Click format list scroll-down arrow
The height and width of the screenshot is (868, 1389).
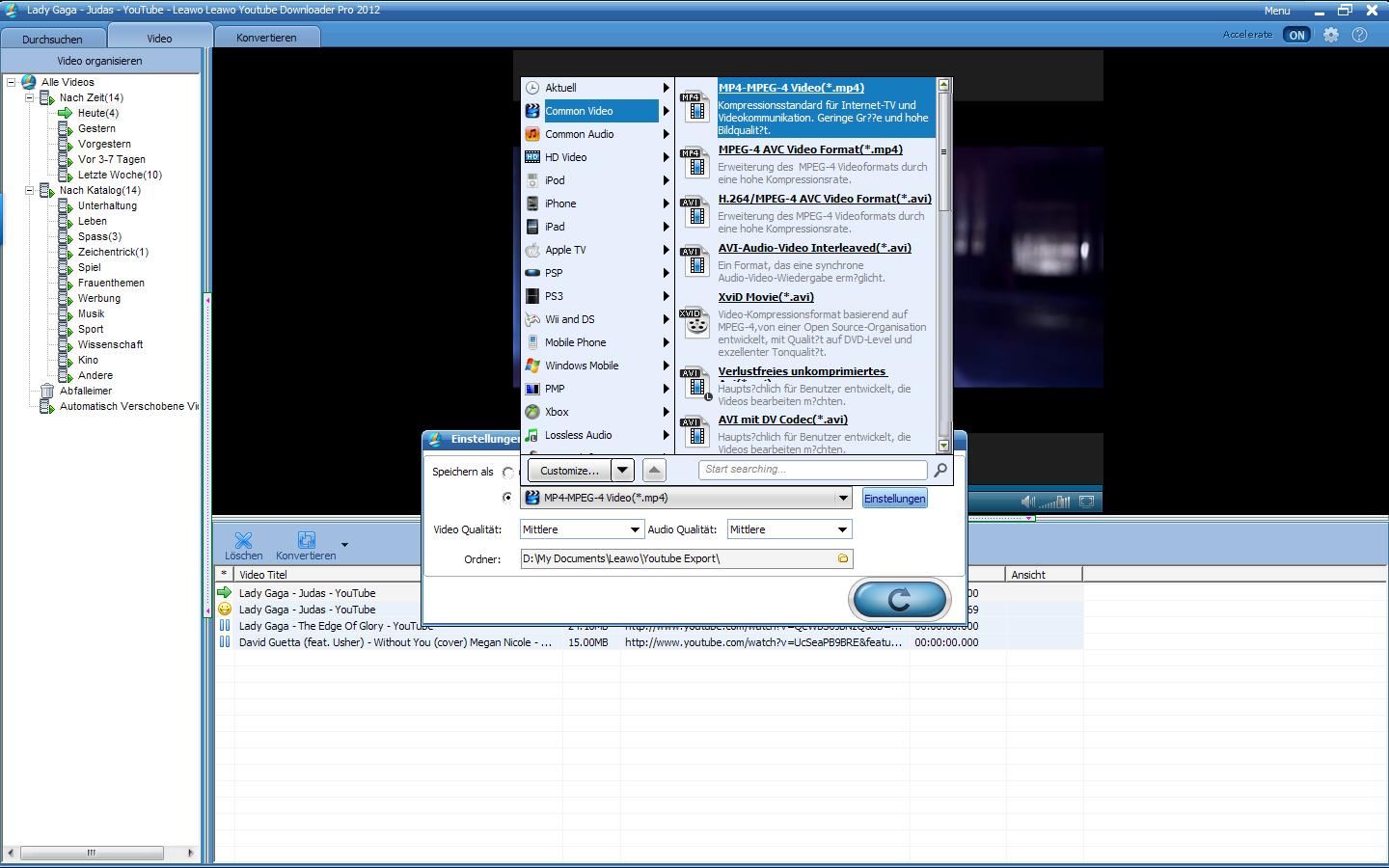943,446
